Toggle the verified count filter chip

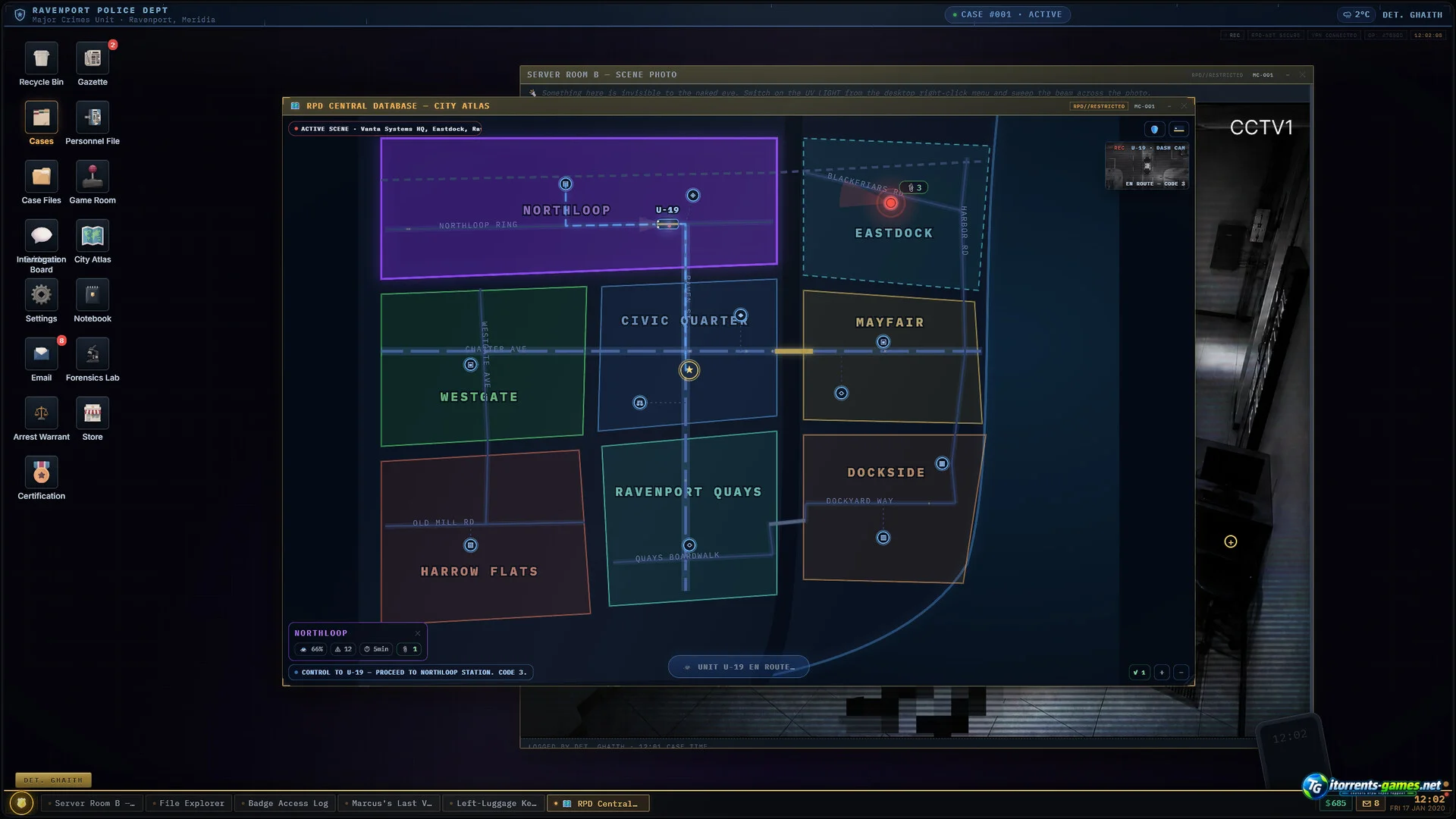point(1139,673)
